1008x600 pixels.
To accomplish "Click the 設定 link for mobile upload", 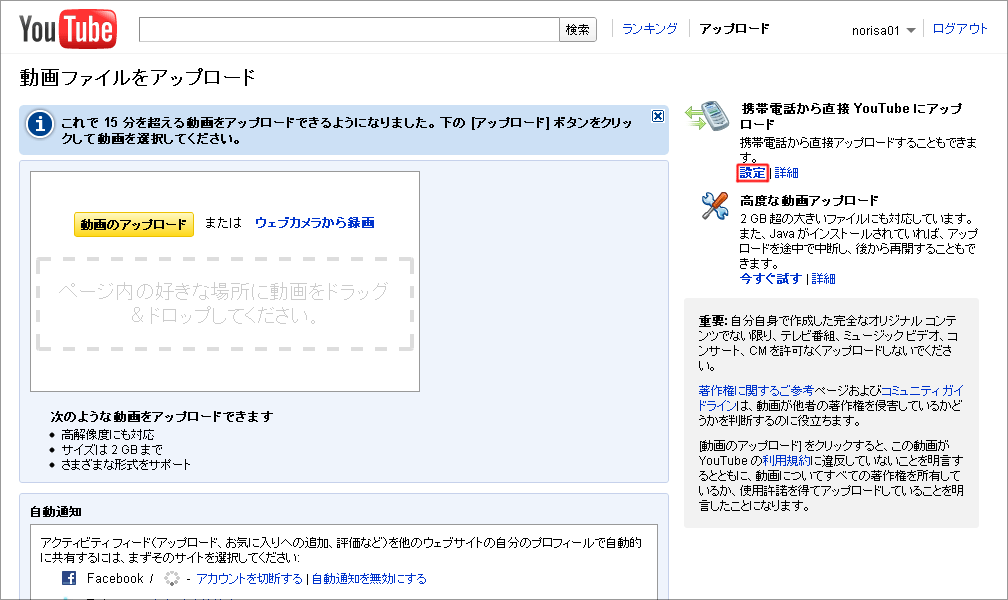I will click(x=752, y=172).
